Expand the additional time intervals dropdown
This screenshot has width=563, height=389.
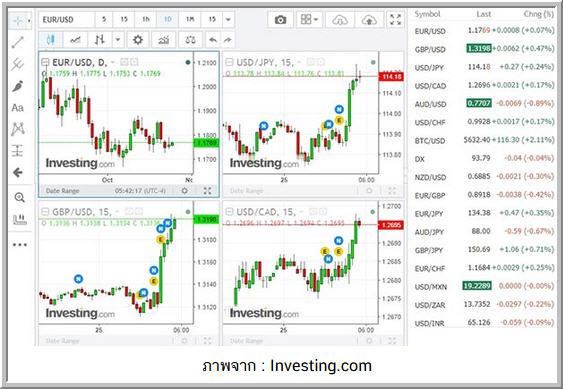(228, 19)
